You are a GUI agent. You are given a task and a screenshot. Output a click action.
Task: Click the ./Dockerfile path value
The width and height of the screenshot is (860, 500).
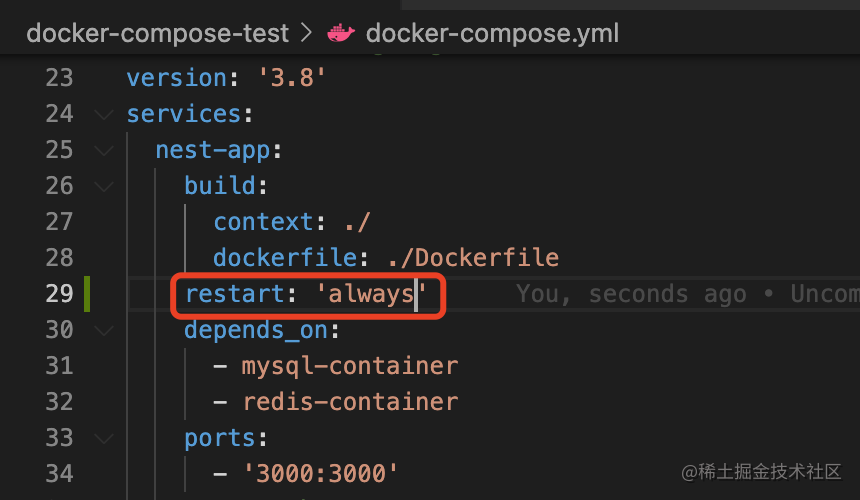(x=473, y=258)
